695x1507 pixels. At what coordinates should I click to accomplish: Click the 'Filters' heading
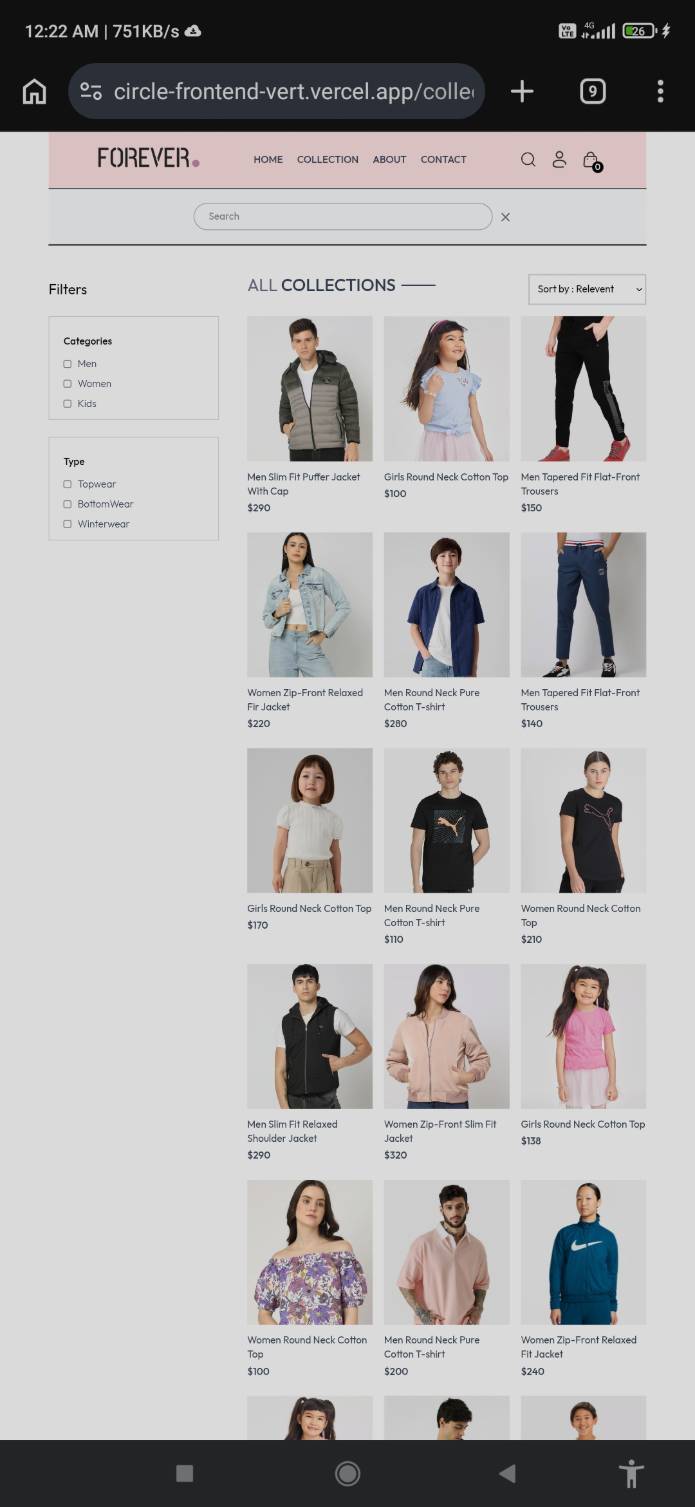pyautogui.click(x=68, y=289)
